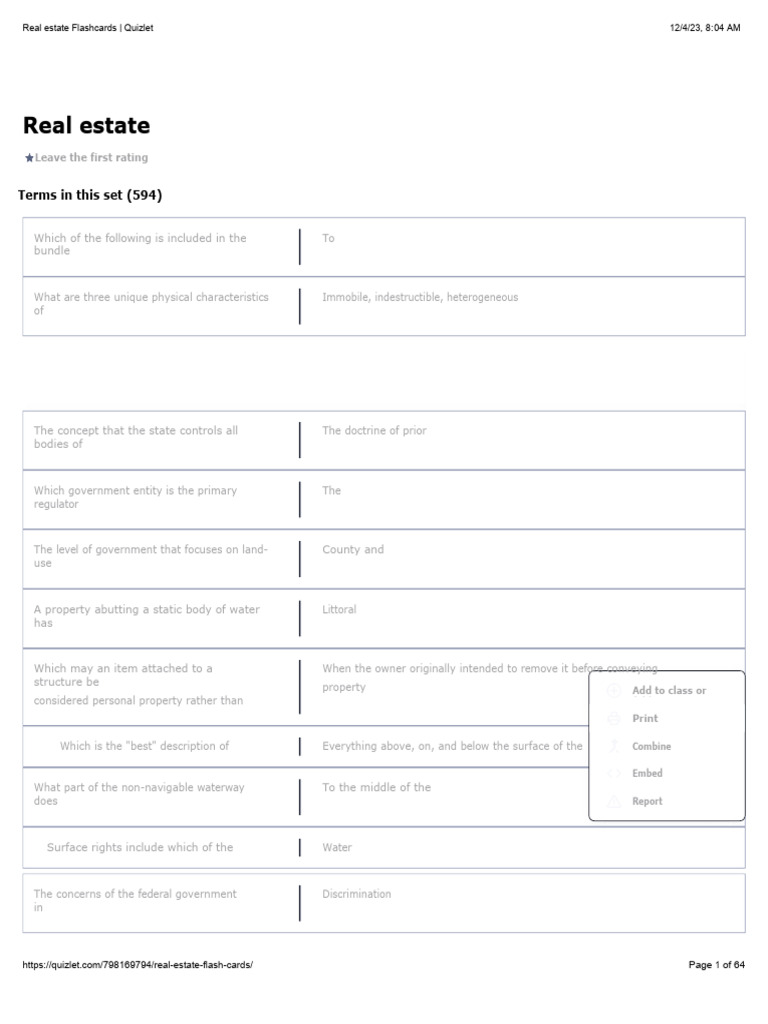This screenshot has height=1024, width=768.
Task: Click "Leave the first rating" link
Action: pos(91,158)
